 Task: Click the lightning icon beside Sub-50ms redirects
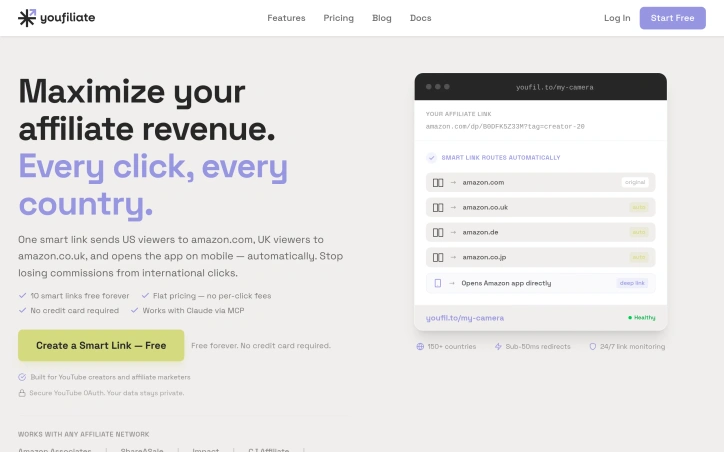[498, 347]
